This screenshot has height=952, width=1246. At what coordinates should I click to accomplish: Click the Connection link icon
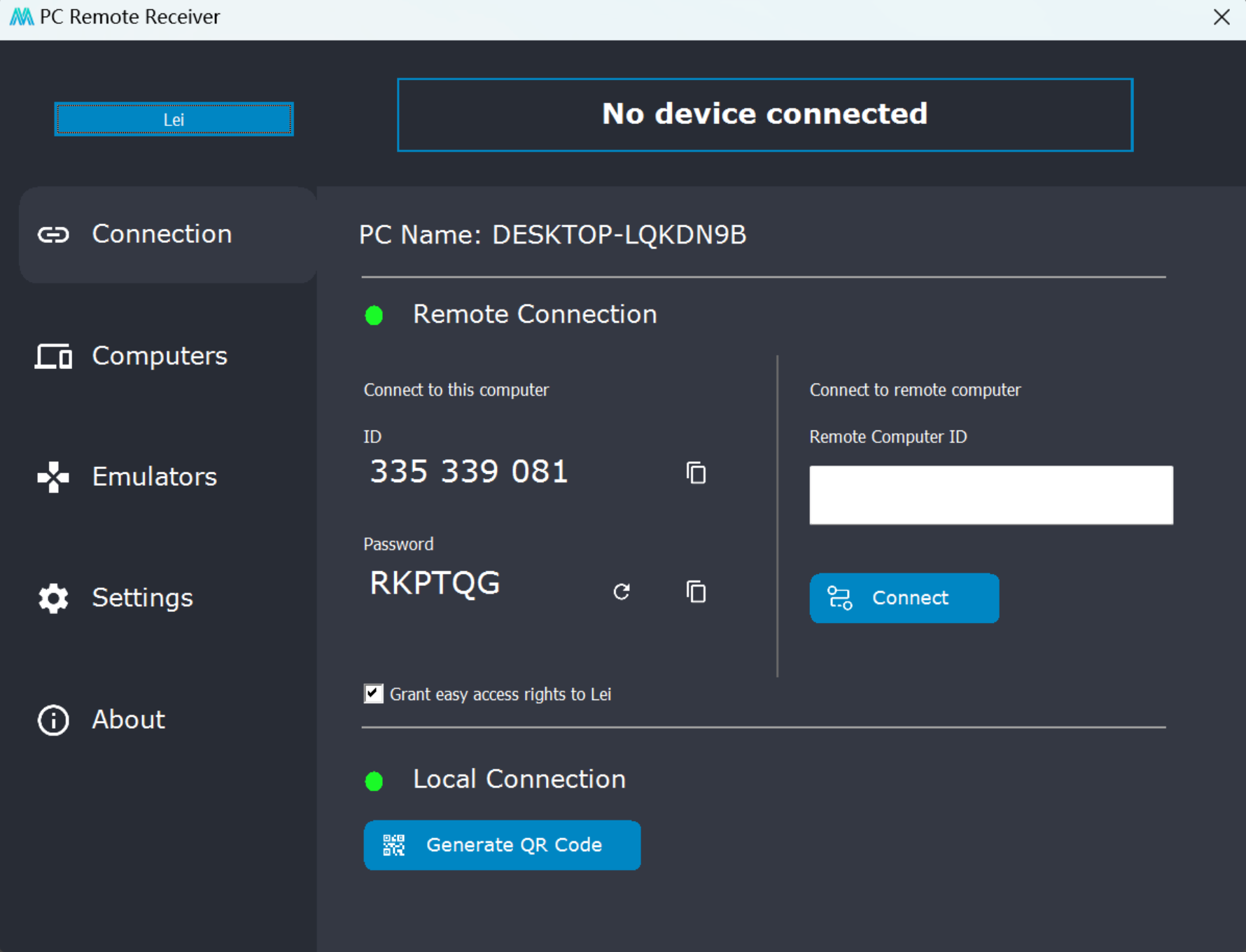pyautogui.click(x=52, y=234)
